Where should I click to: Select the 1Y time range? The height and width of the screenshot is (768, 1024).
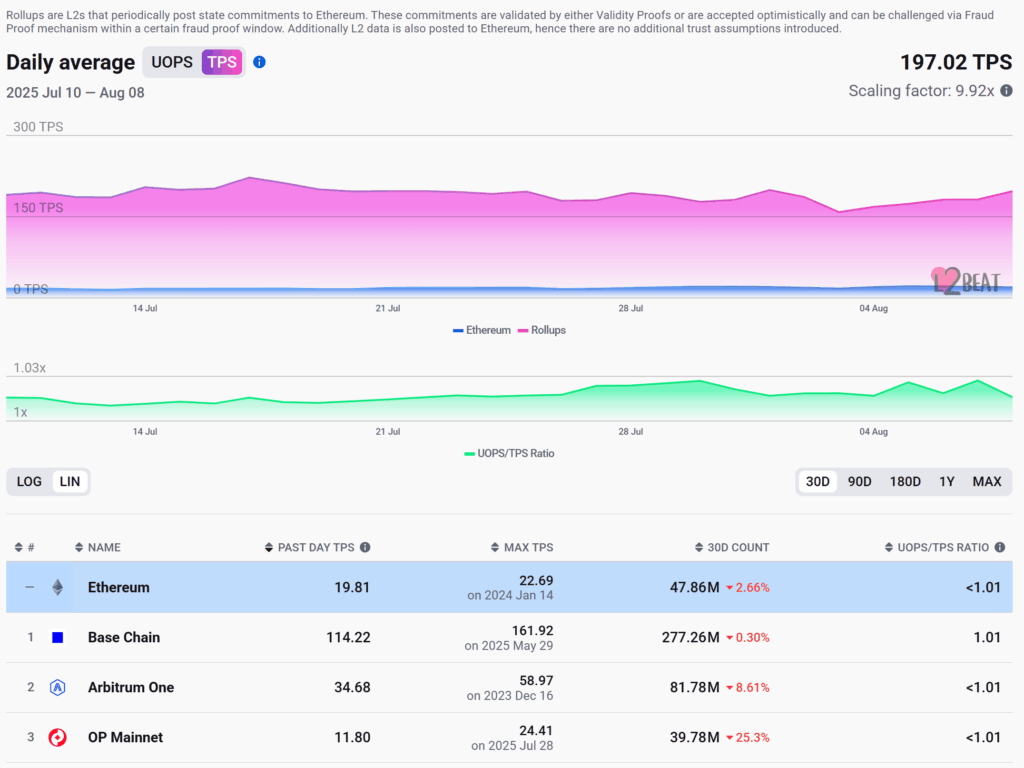pyautogui.click(x=947, y=481)
